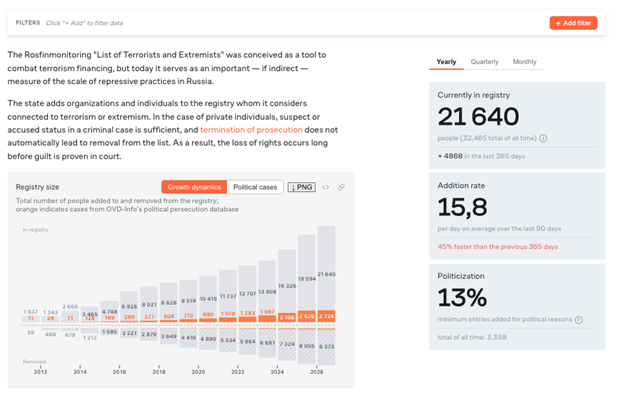Click the orange 1 283 segment label
Image resolution: width=624 pixels, height=397 pixels.
point(248,313)
